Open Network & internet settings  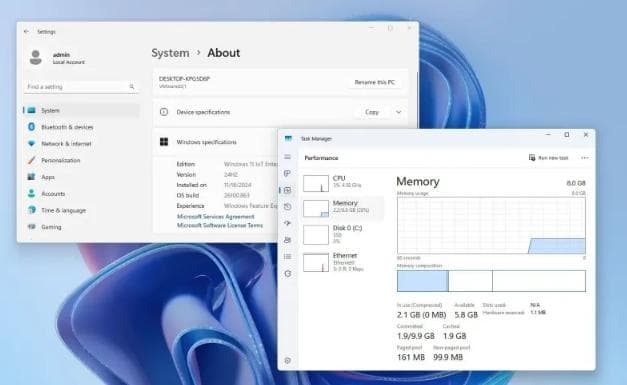pos(81,144)
